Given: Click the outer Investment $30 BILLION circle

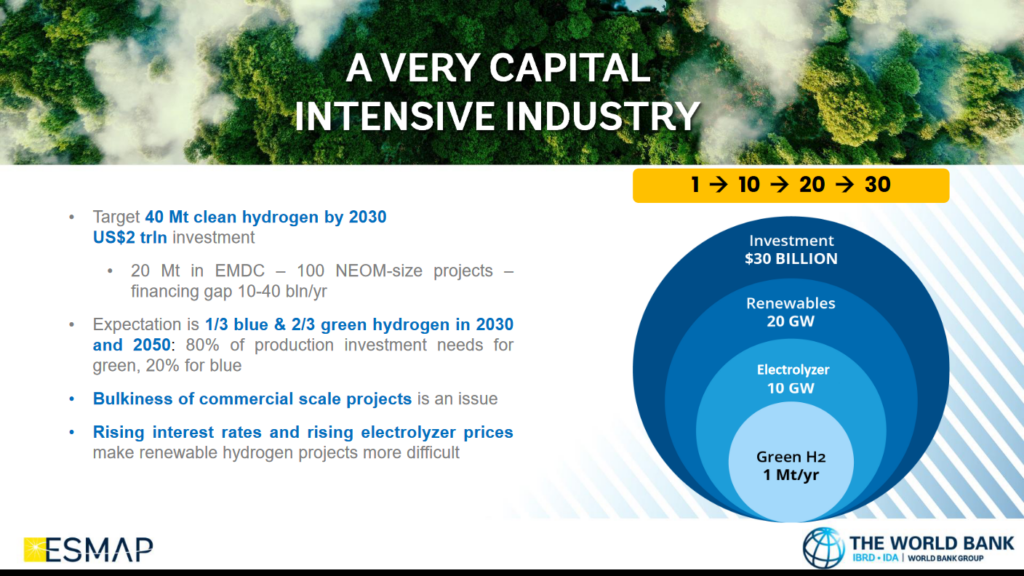Looking at the screenshot, I should click(792, 249).
